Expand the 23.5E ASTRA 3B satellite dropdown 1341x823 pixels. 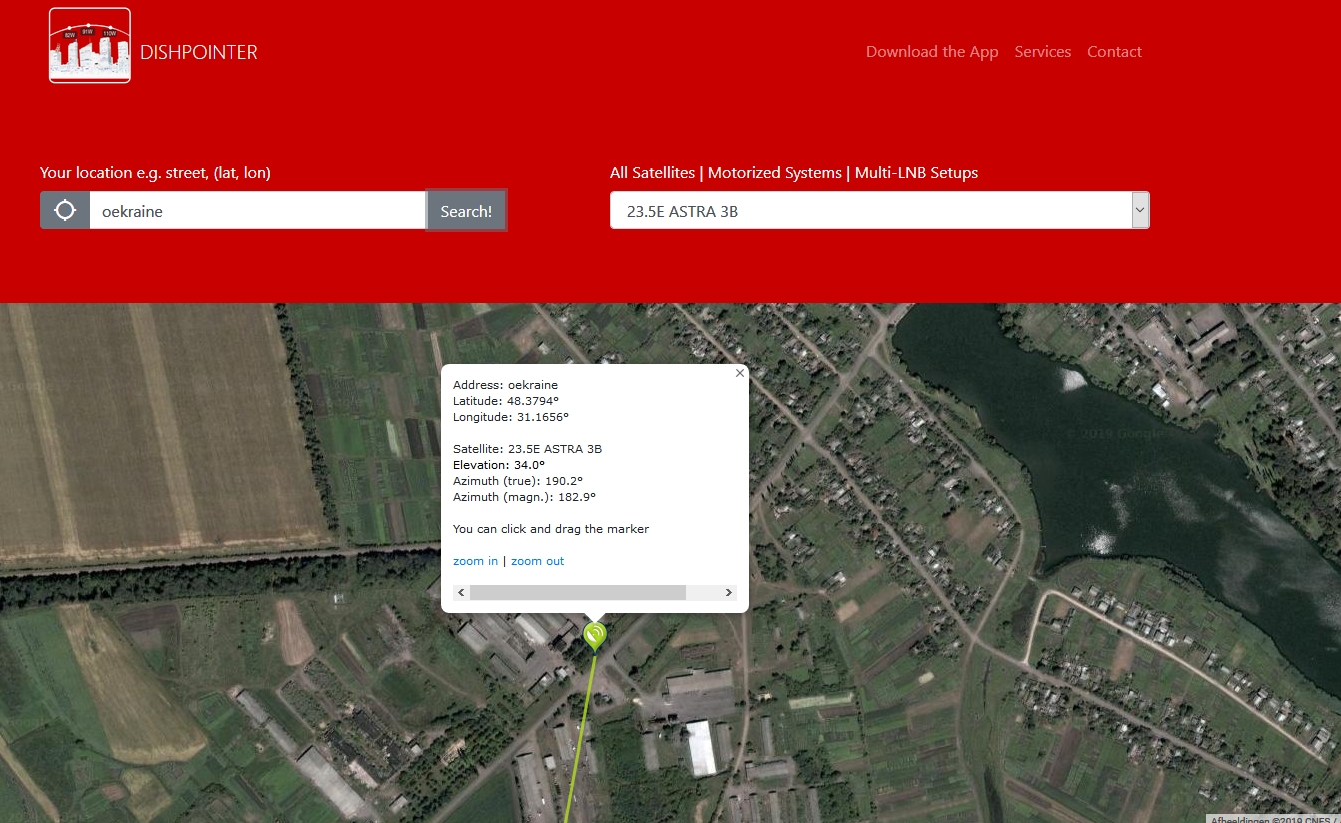click(879, 211)
